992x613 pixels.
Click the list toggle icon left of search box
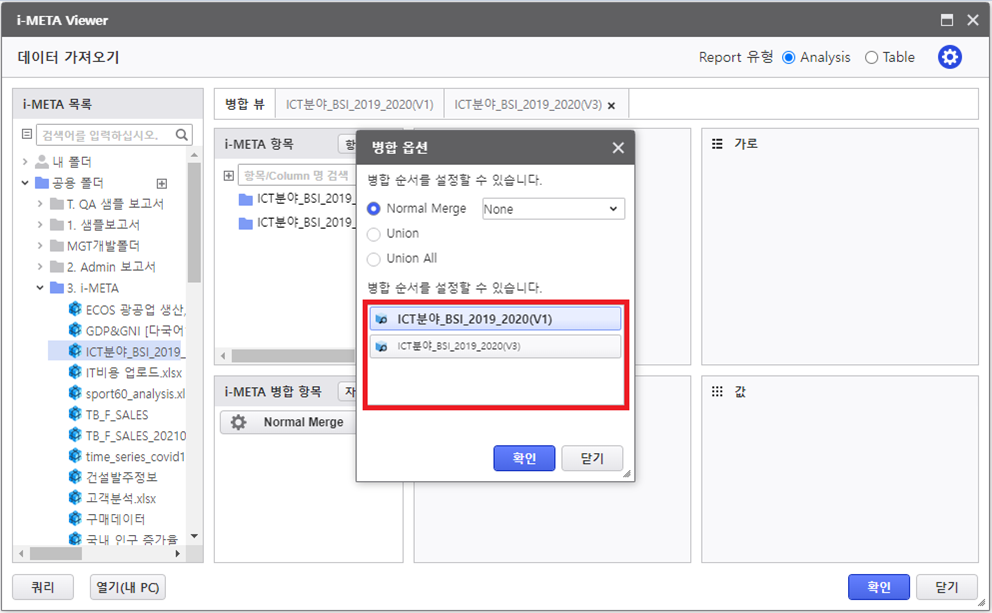[27, 135]
